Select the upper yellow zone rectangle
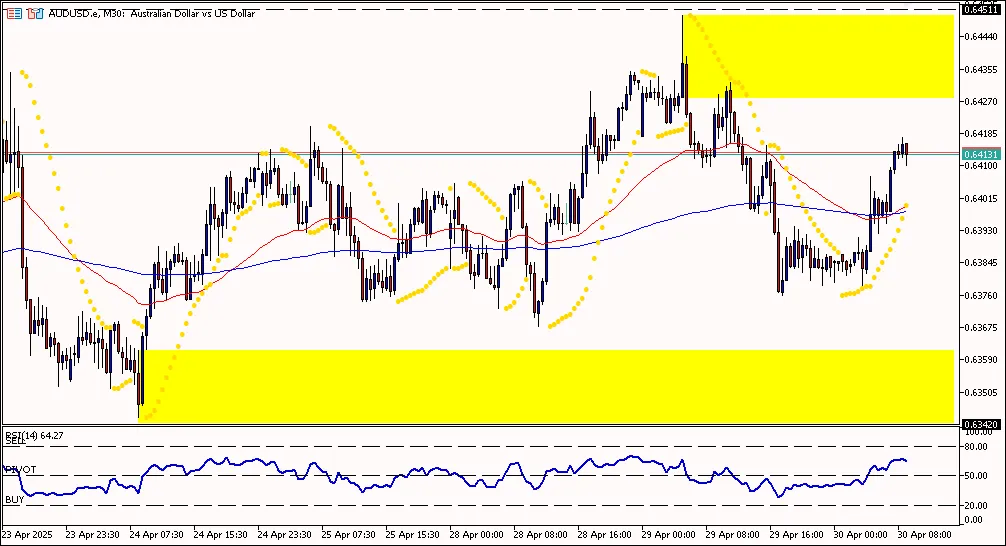The image size is (1006, 546). [x=818, y=56]
